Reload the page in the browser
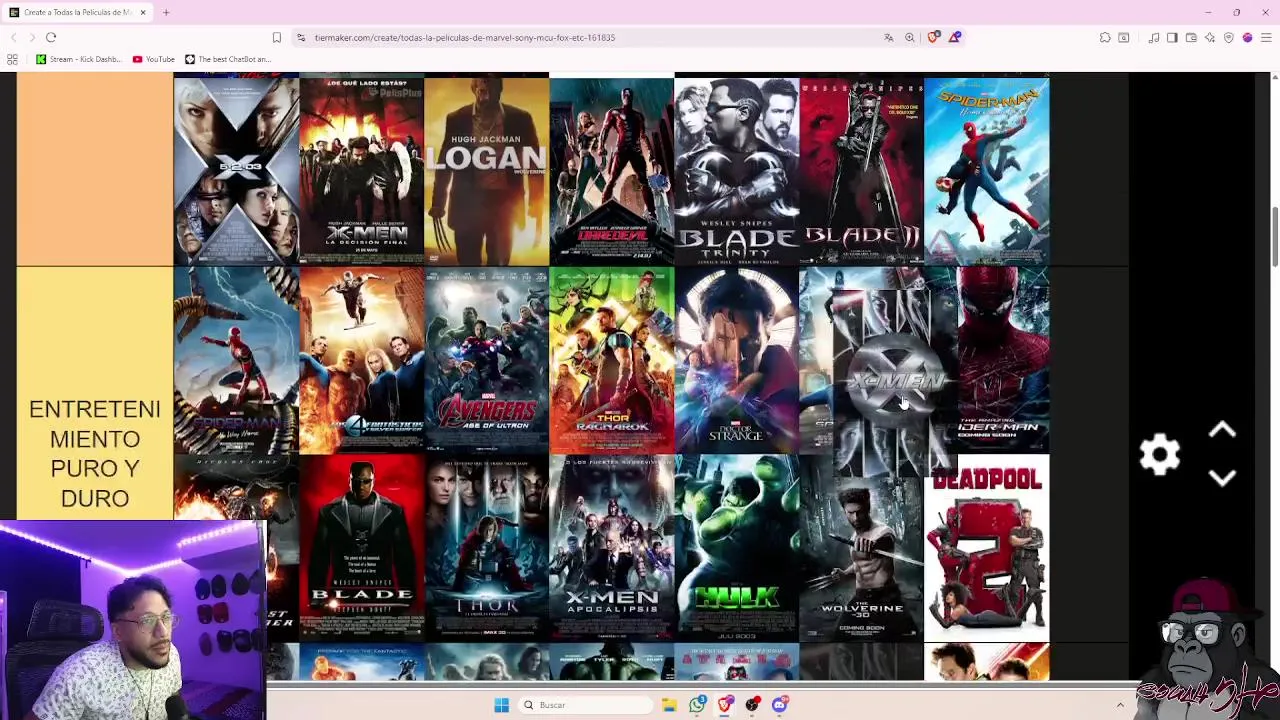This screenshot has width=1280, height=720. (x=51, y=37)
